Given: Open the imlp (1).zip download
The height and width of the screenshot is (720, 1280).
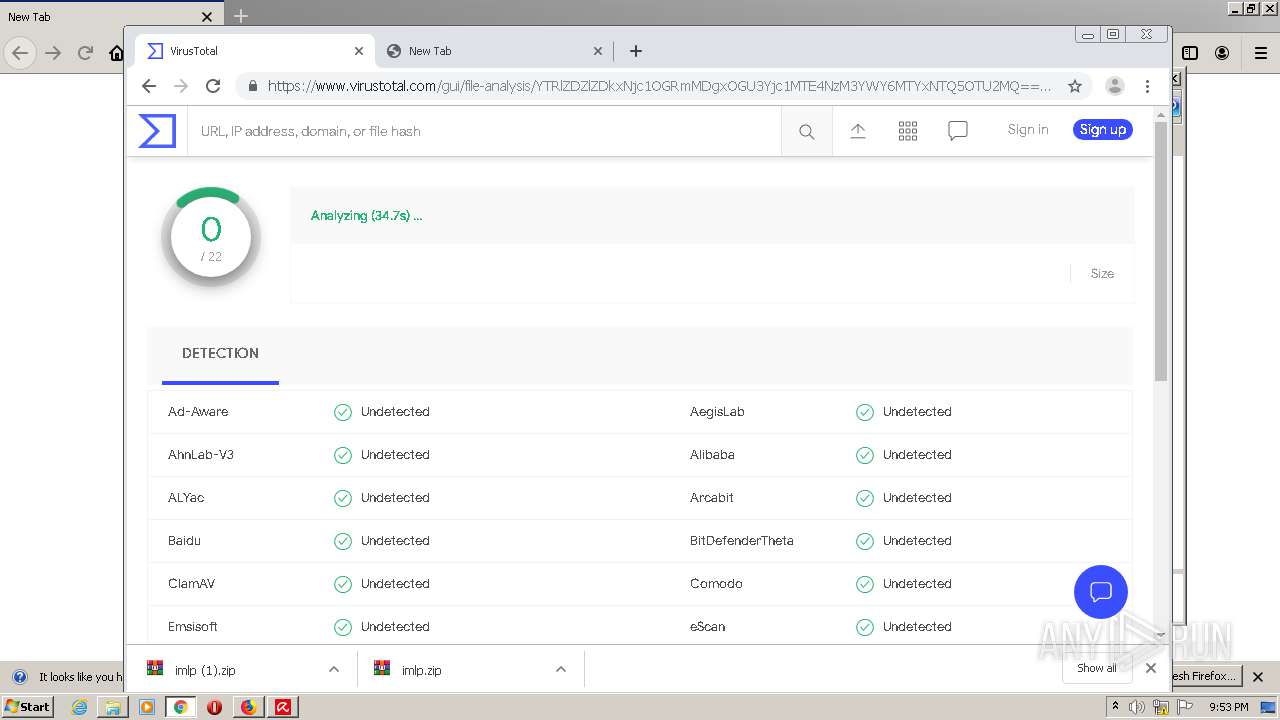Looking at the screenshot, I should (205, 670).
